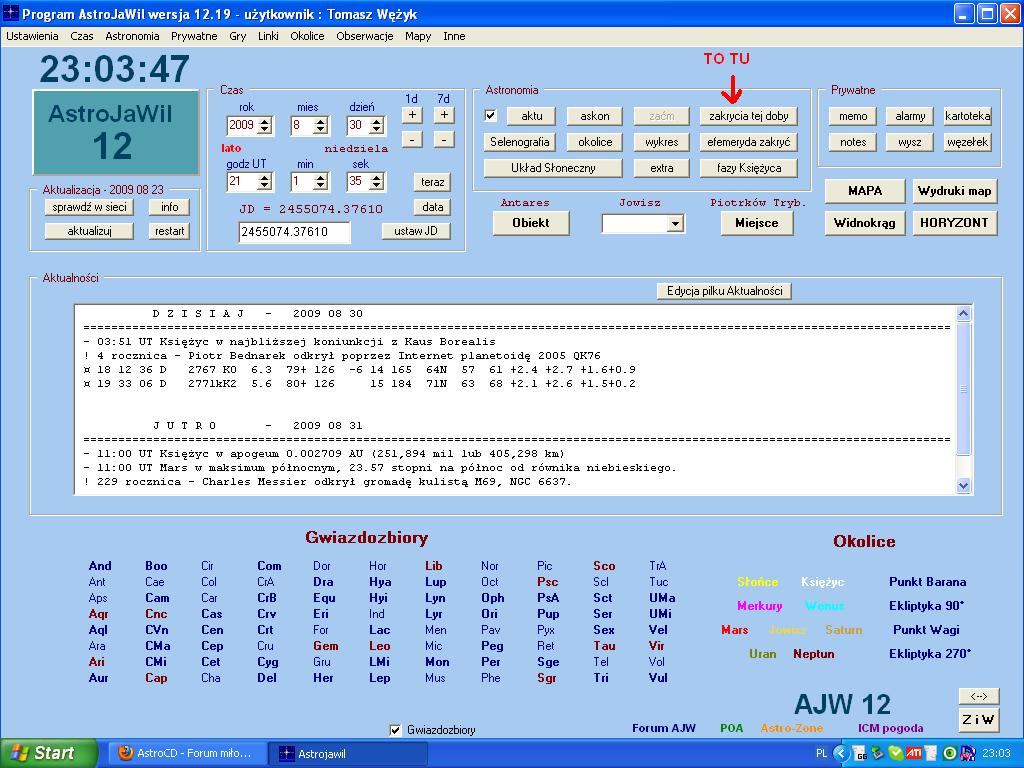Open the Windows Start button
Image resolution: width=1024 pixels, height=768 pixels.
(48, 754)
